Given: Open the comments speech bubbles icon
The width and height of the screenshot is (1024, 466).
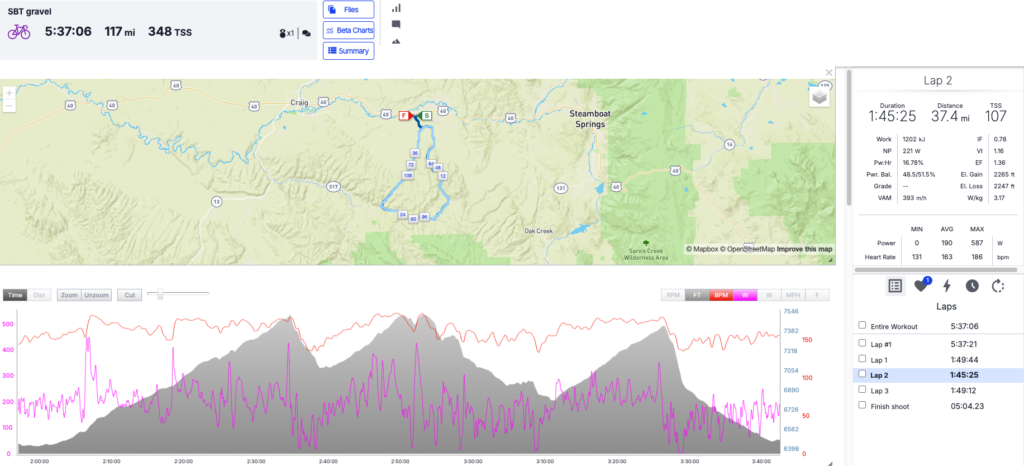Looking at the screenshot, I should click(x=306, y=33).
